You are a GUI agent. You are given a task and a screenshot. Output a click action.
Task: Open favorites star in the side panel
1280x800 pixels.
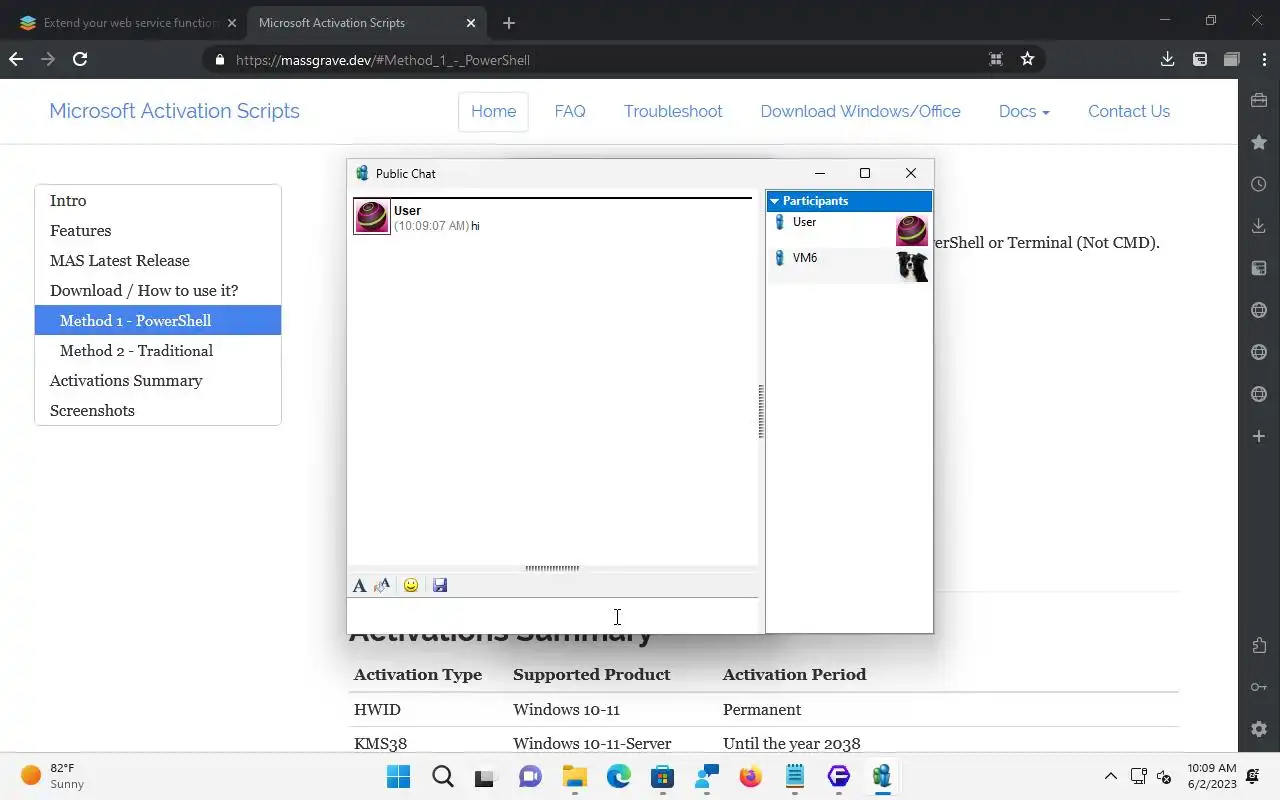point(1259,142)
